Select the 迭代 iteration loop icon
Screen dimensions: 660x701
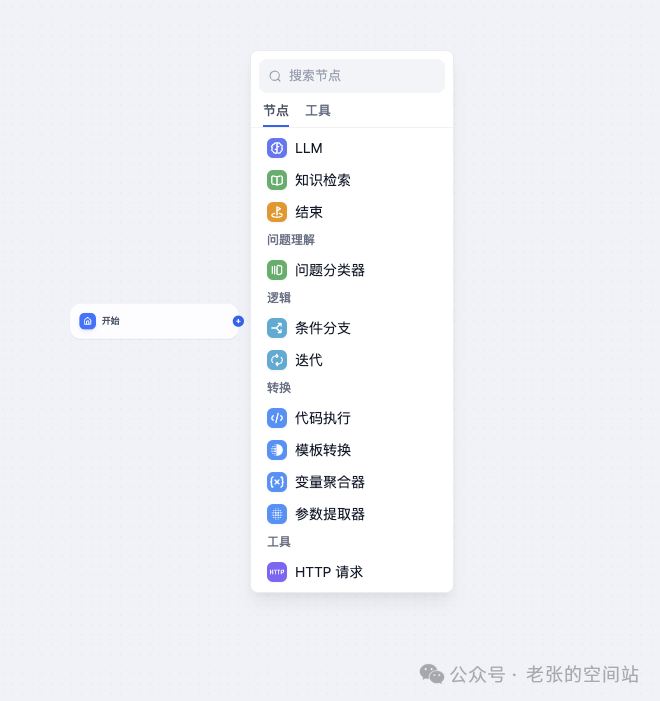coord(277,360)
